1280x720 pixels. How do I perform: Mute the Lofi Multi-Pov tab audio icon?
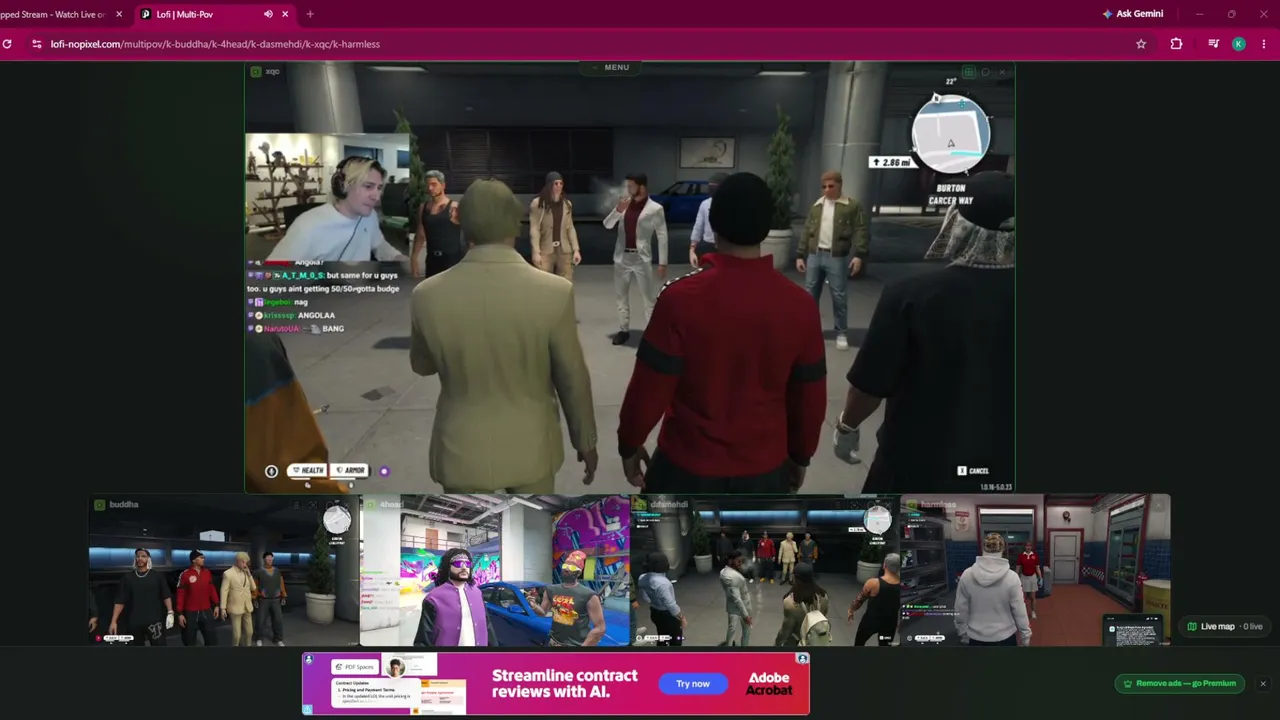click(268, 14)
